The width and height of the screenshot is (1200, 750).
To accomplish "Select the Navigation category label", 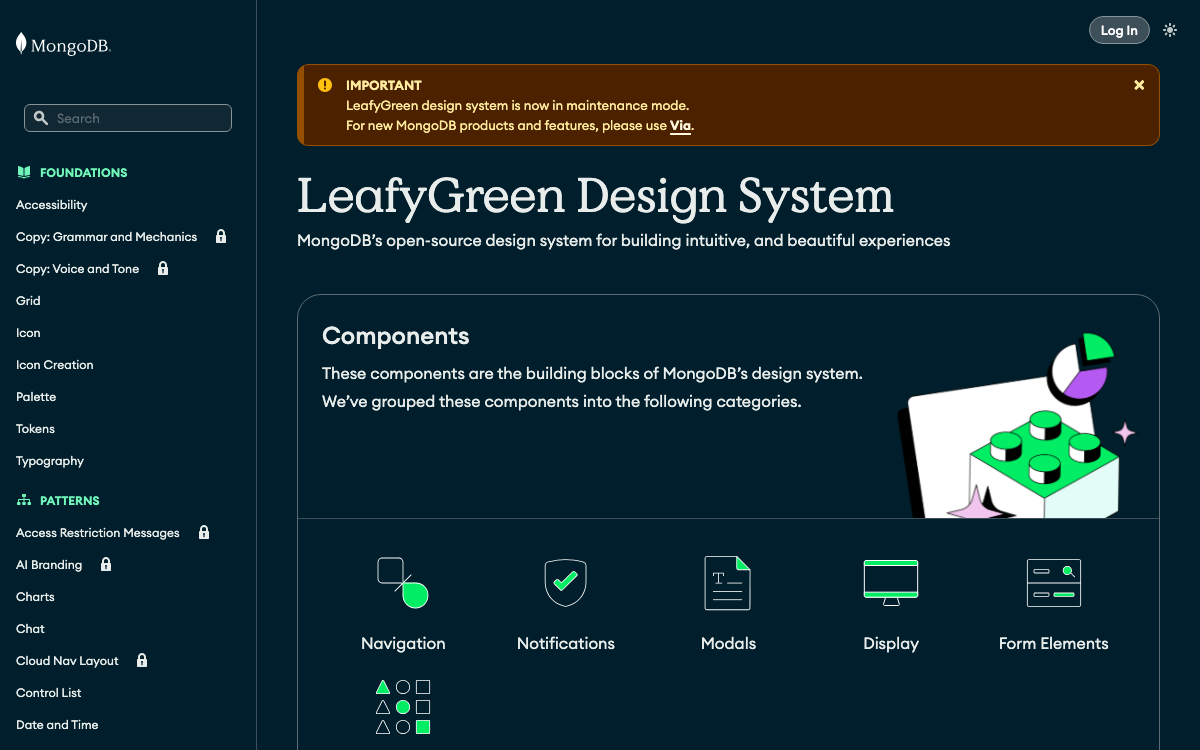I will [x=403, y=644].
